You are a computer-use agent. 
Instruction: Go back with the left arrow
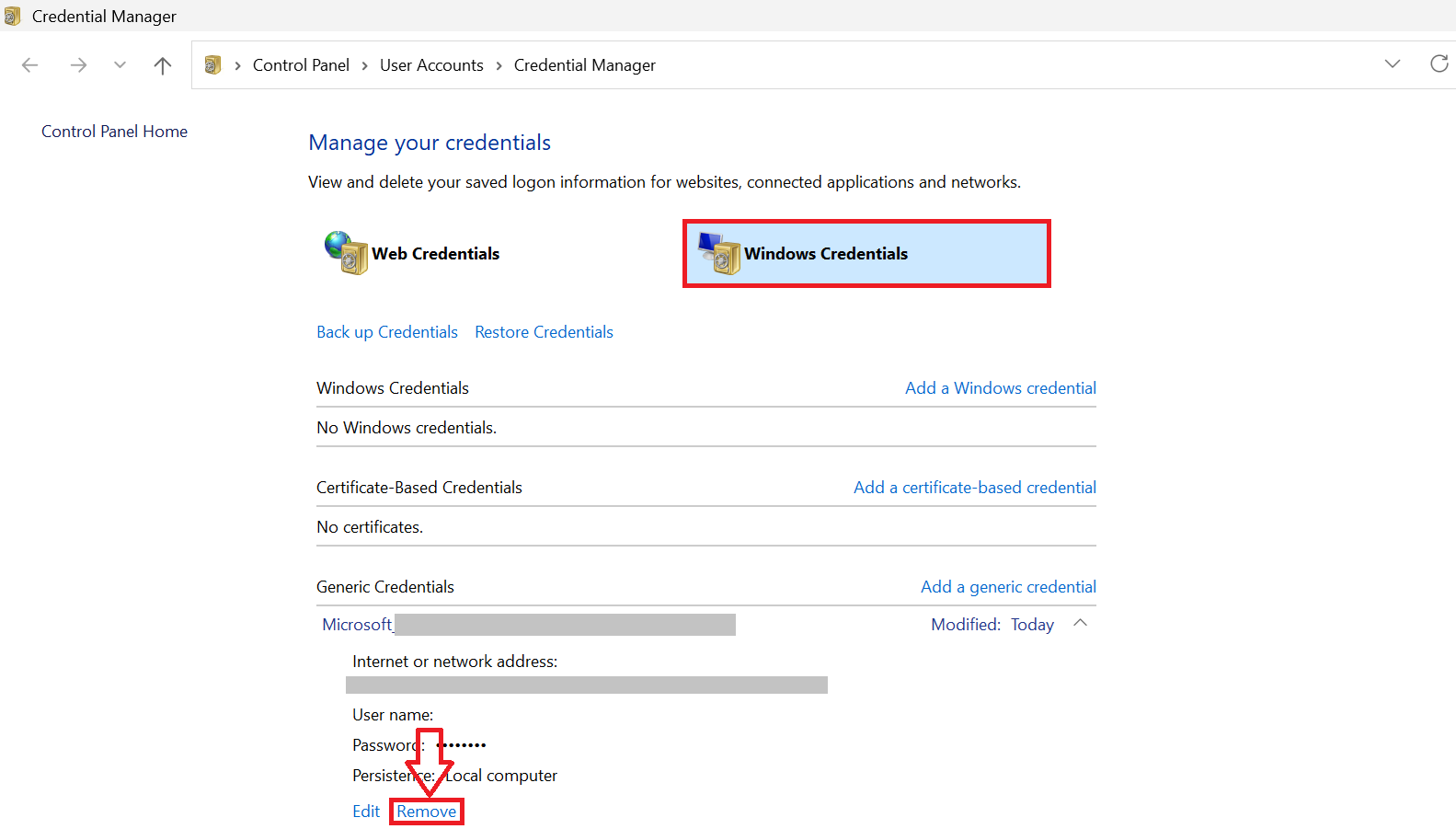(29, 64)
